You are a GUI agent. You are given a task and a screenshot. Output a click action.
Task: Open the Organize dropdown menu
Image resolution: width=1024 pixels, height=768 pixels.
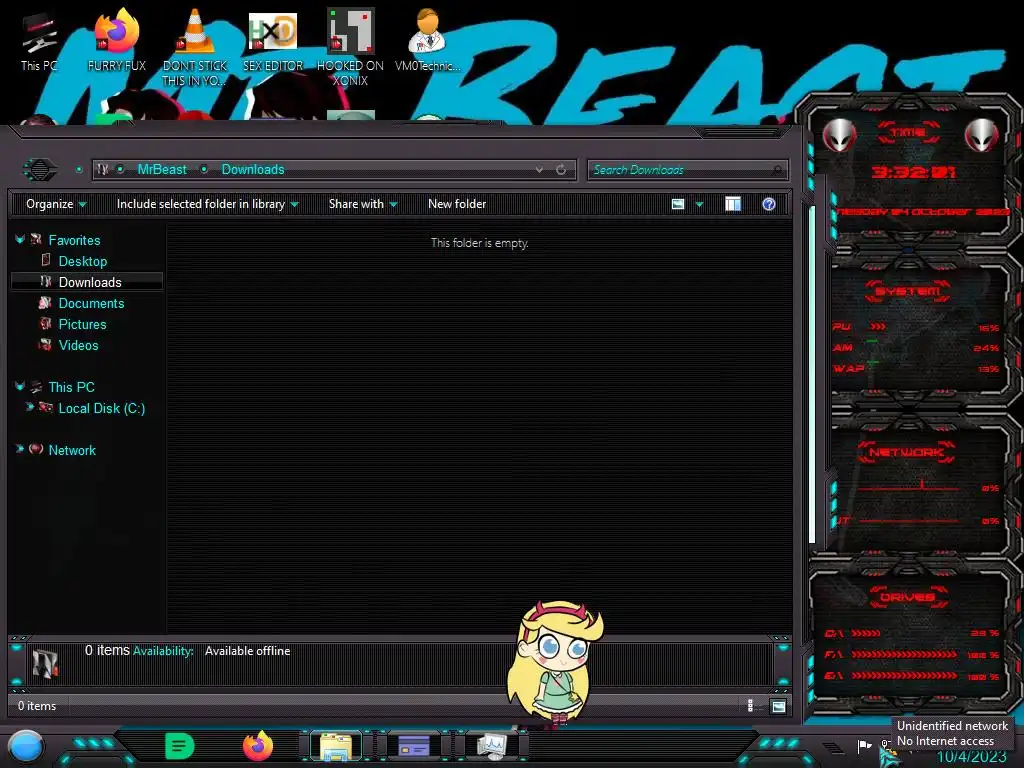click(56, 204)
